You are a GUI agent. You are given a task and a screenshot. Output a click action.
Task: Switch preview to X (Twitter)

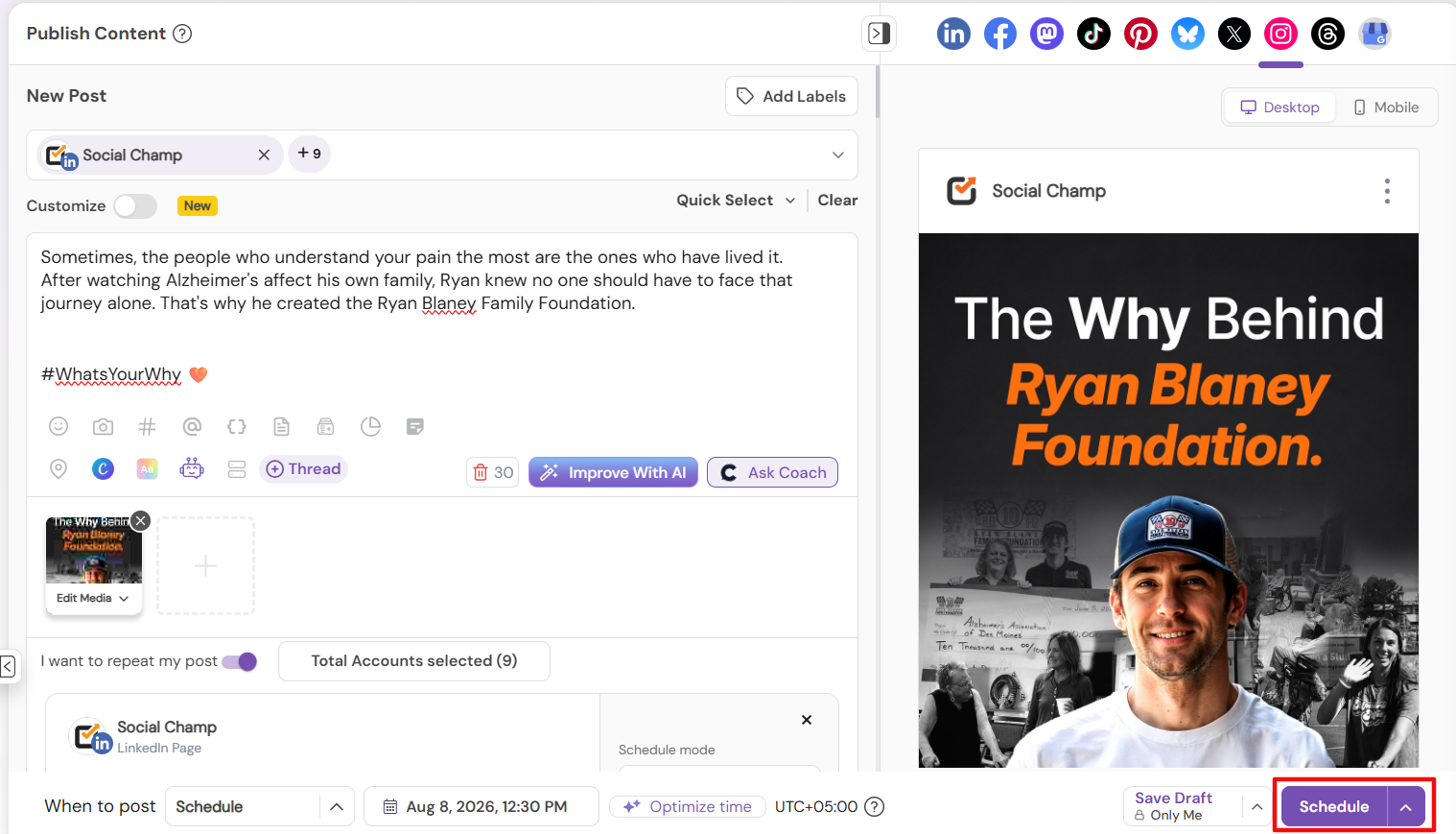coord(1234,34)
